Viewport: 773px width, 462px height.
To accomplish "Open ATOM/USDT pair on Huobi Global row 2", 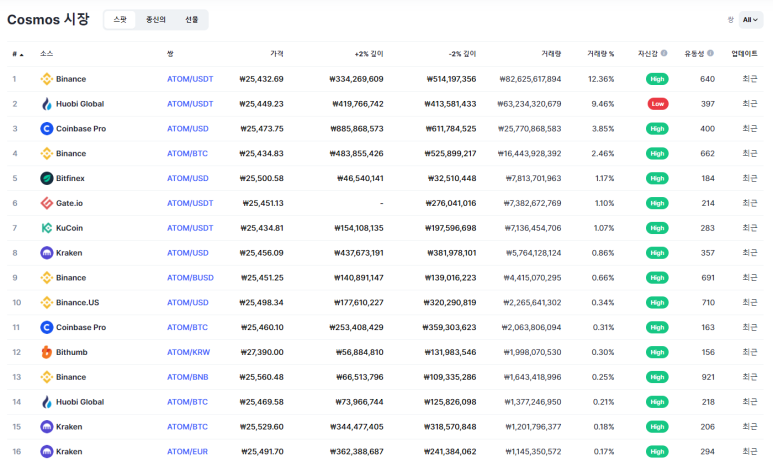I will [x=190, y=104].
